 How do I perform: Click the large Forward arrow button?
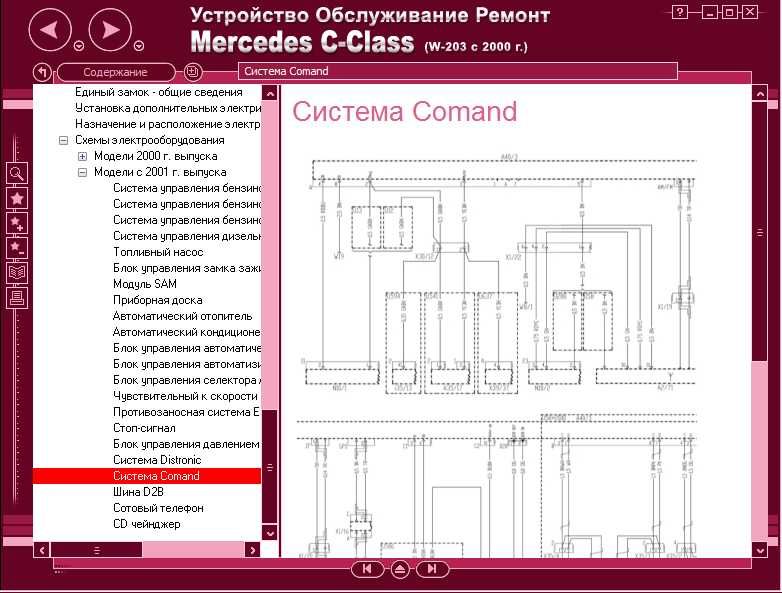coord(110,29)
